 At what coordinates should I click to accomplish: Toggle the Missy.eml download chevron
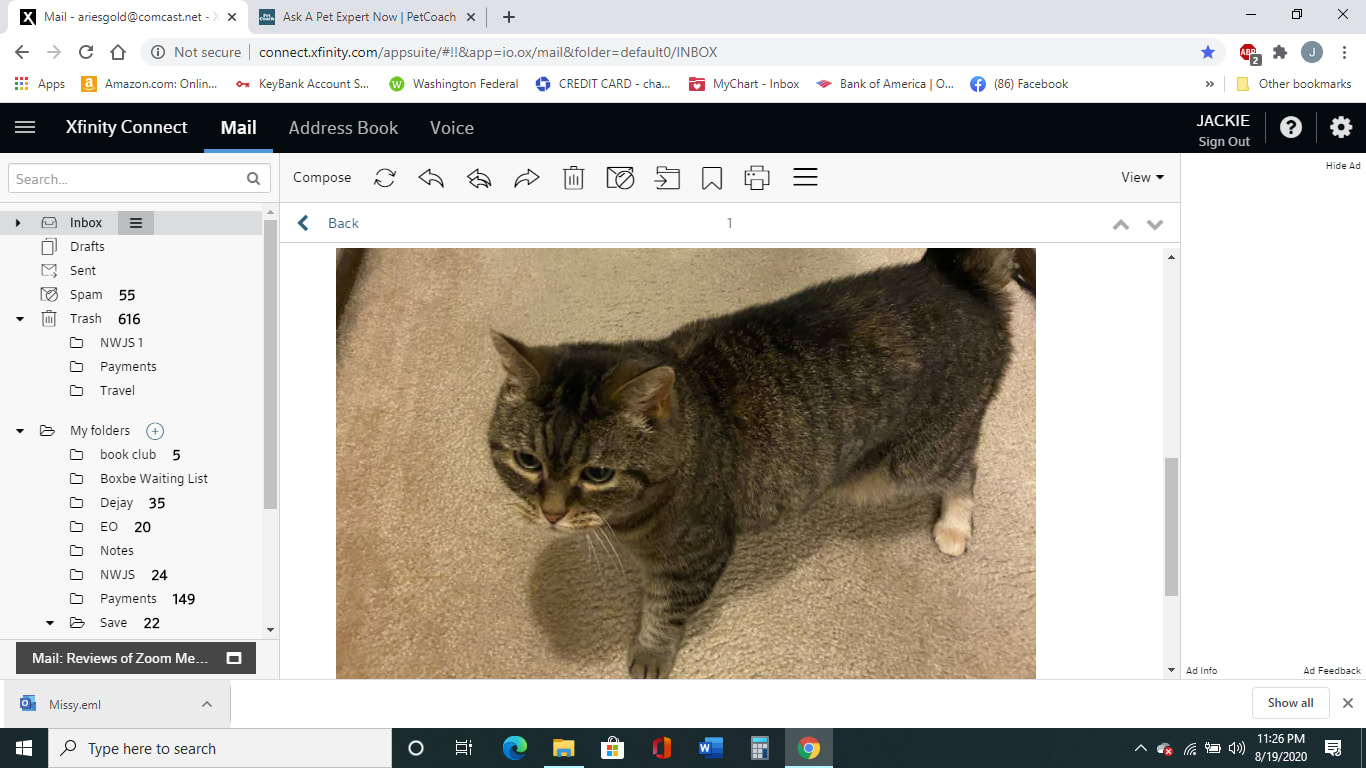tap(207, 703)
